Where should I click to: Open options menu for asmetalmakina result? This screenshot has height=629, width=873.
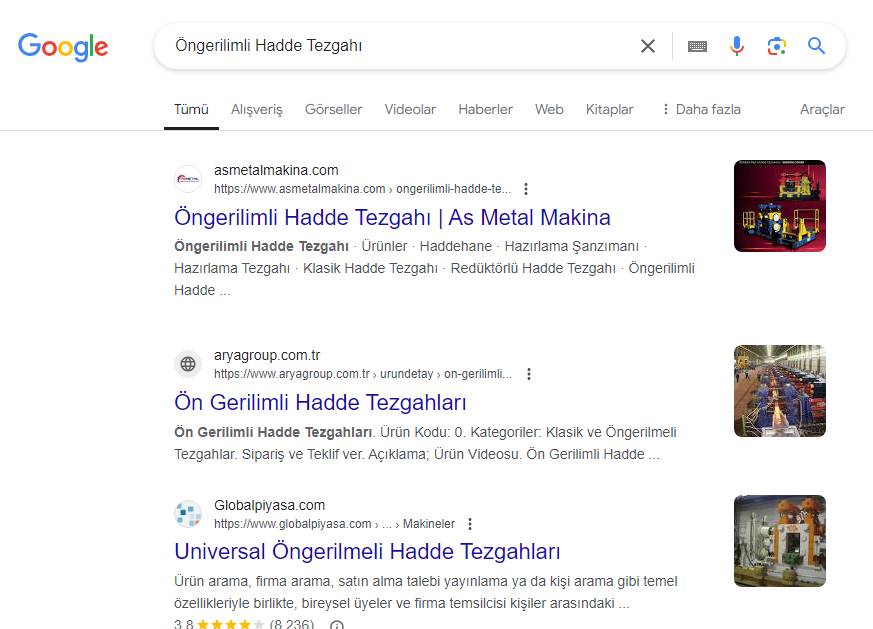click(x=527, y=189)
